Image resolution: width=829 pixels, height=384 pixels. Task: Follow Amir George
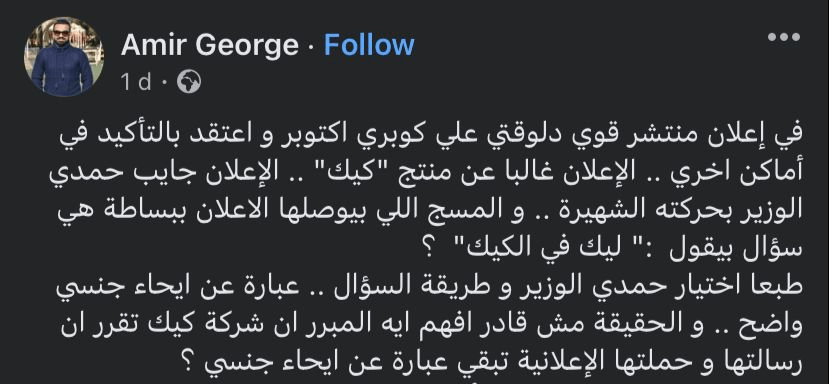tap(369, 45)
